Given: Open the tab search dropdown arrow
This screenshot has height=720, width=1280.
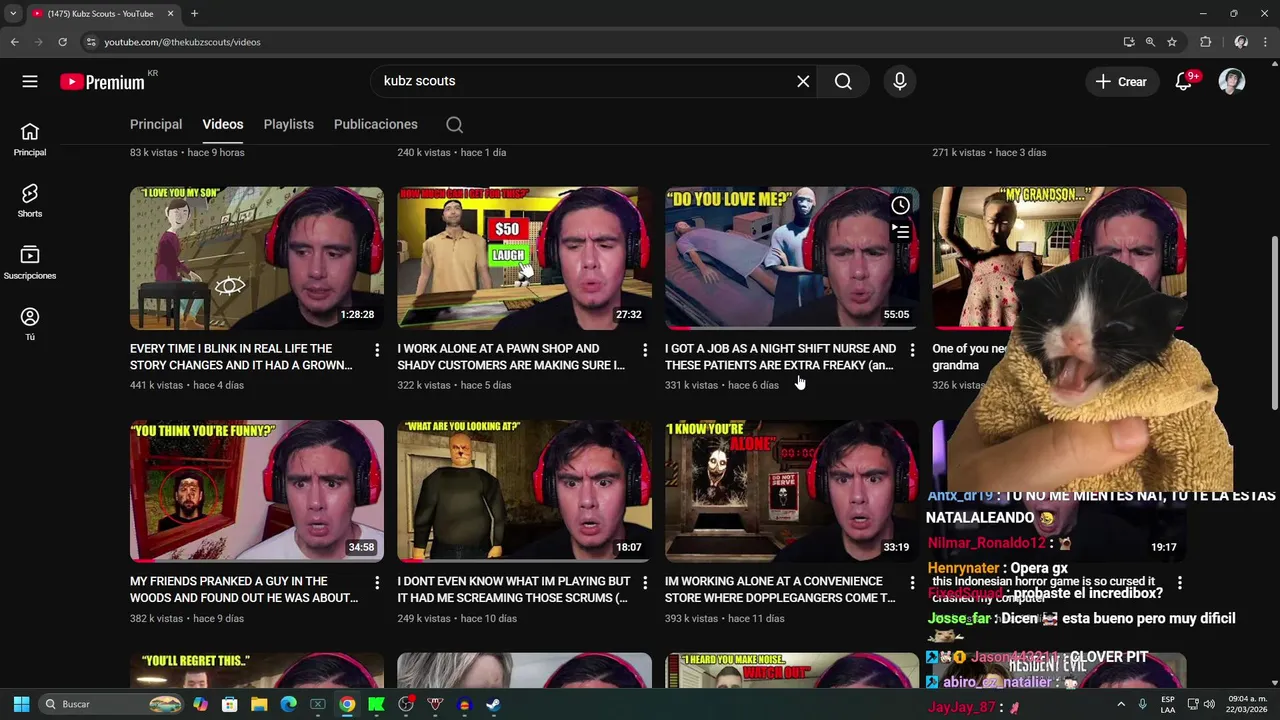Looking at the screenshot, I should click(x=12, y=14).
